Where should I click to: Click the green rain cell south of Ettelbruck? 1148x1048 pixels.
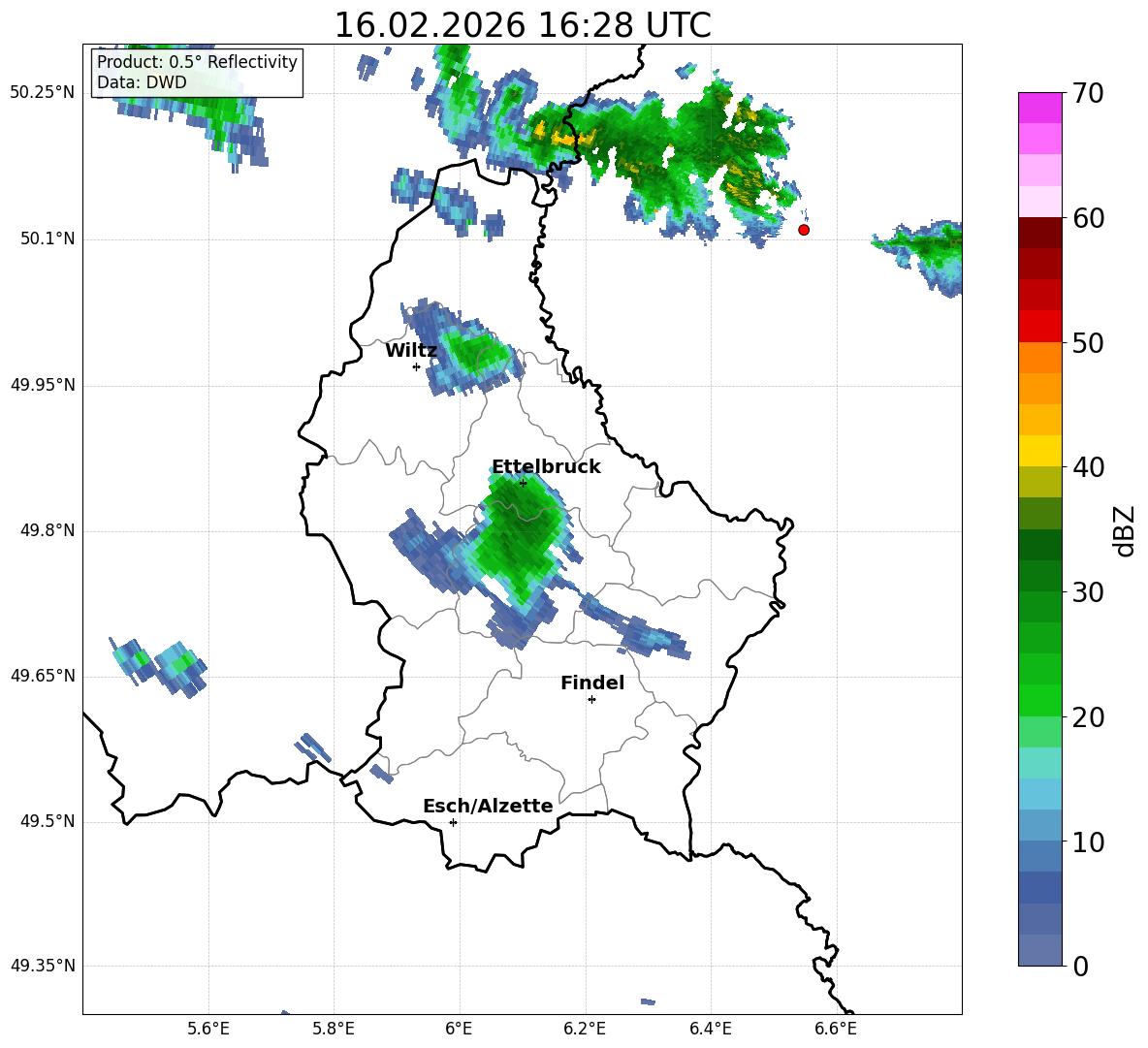[522, 540]
